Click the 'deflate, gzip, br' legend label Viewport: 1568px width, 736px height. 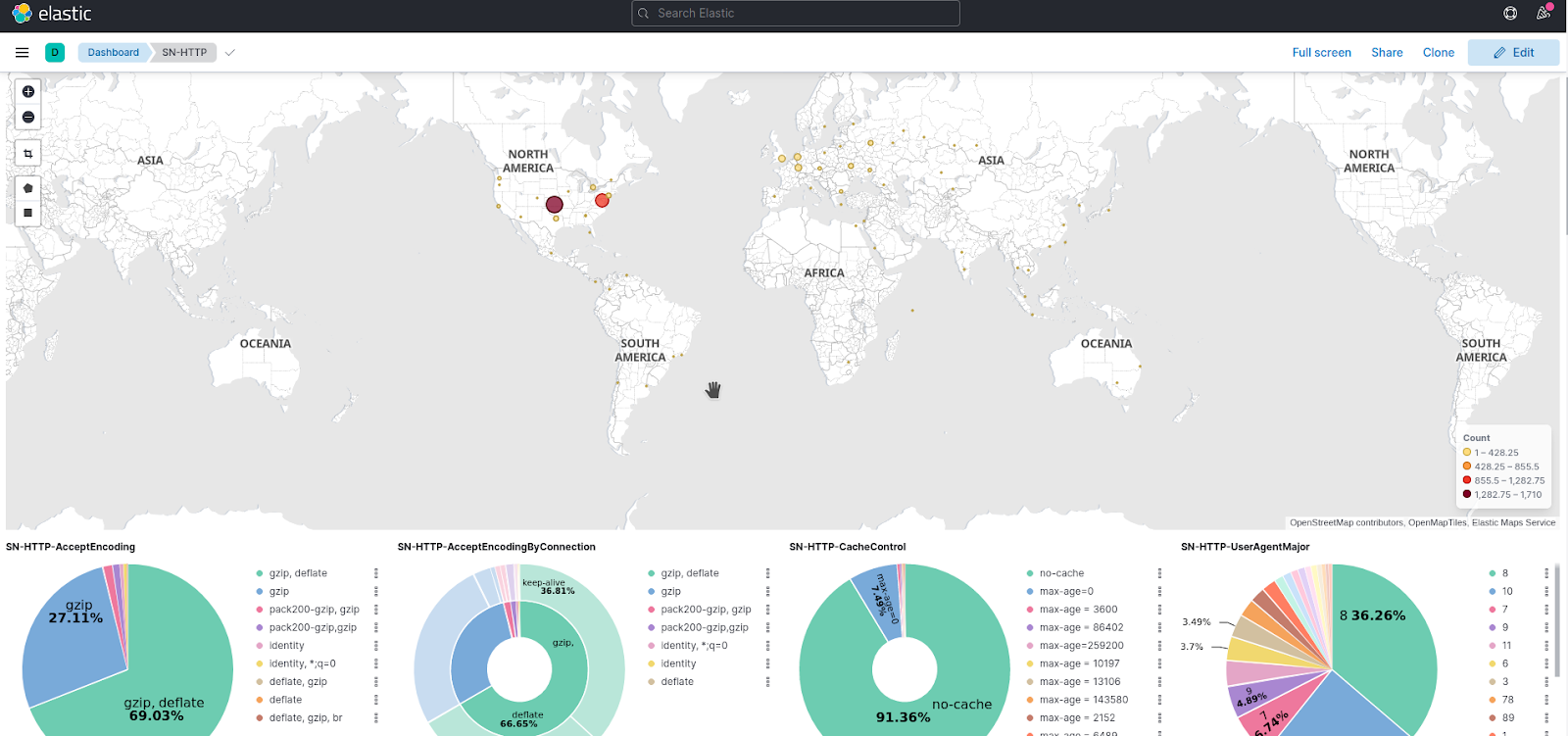(306, 718)
